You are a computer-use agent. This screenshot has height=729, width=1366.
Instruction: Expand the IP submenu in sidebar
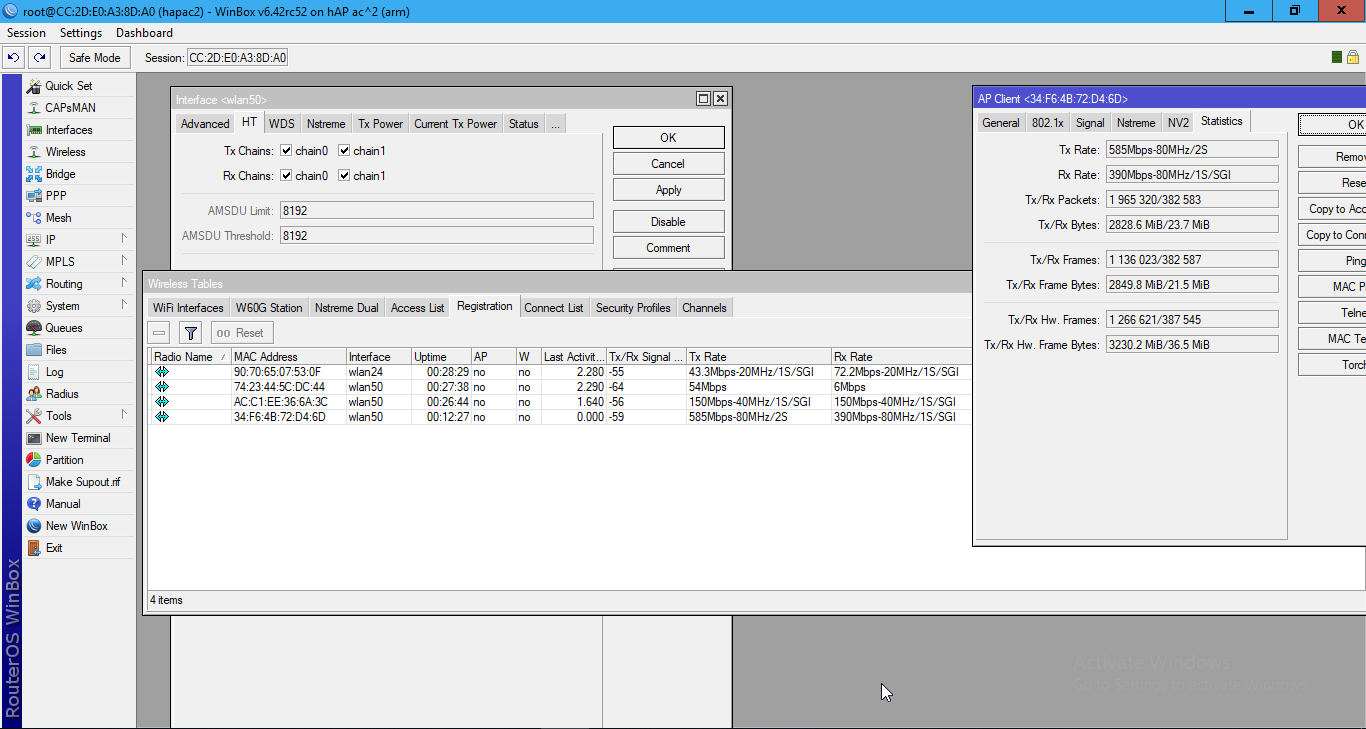[125, 239]
